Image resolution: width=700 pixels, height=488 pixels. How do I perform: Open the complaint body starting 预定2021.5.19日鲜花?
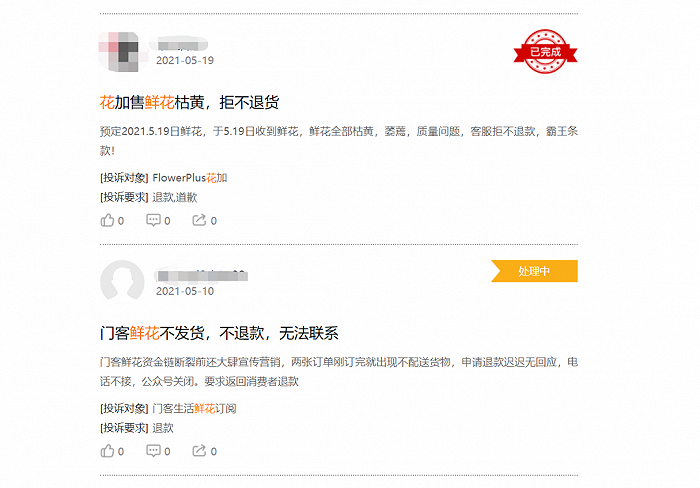click(339, 141)
